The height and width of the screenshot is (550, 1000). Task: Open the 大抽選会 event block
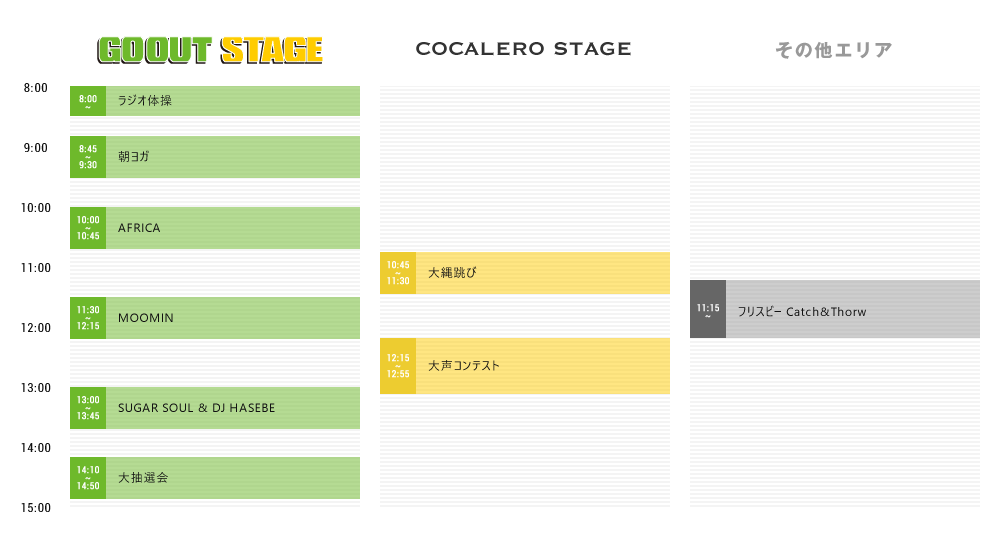[215, 478]
